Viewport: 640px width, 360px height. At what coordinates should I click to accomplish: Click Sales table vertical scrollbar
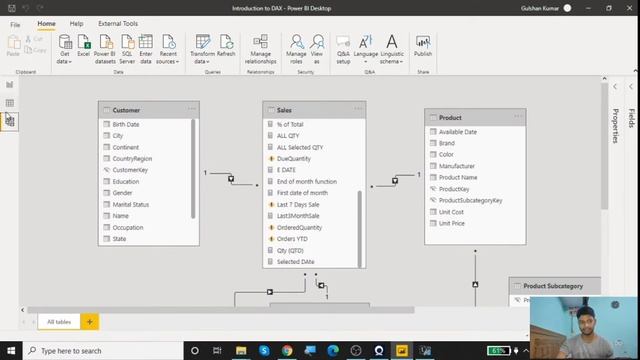[x=360, y=229]
